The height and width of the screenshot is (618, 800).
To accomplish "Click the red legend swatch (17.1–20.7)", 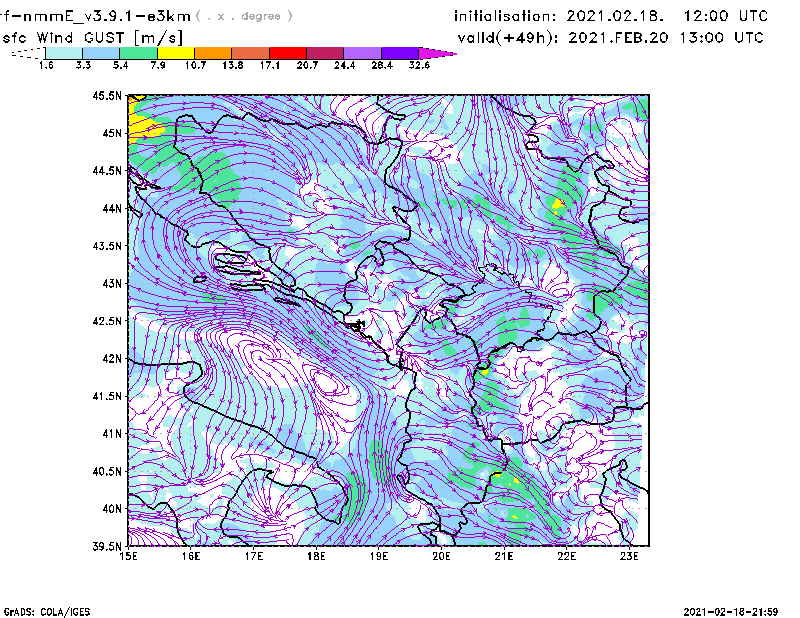I will click(288, 53).
